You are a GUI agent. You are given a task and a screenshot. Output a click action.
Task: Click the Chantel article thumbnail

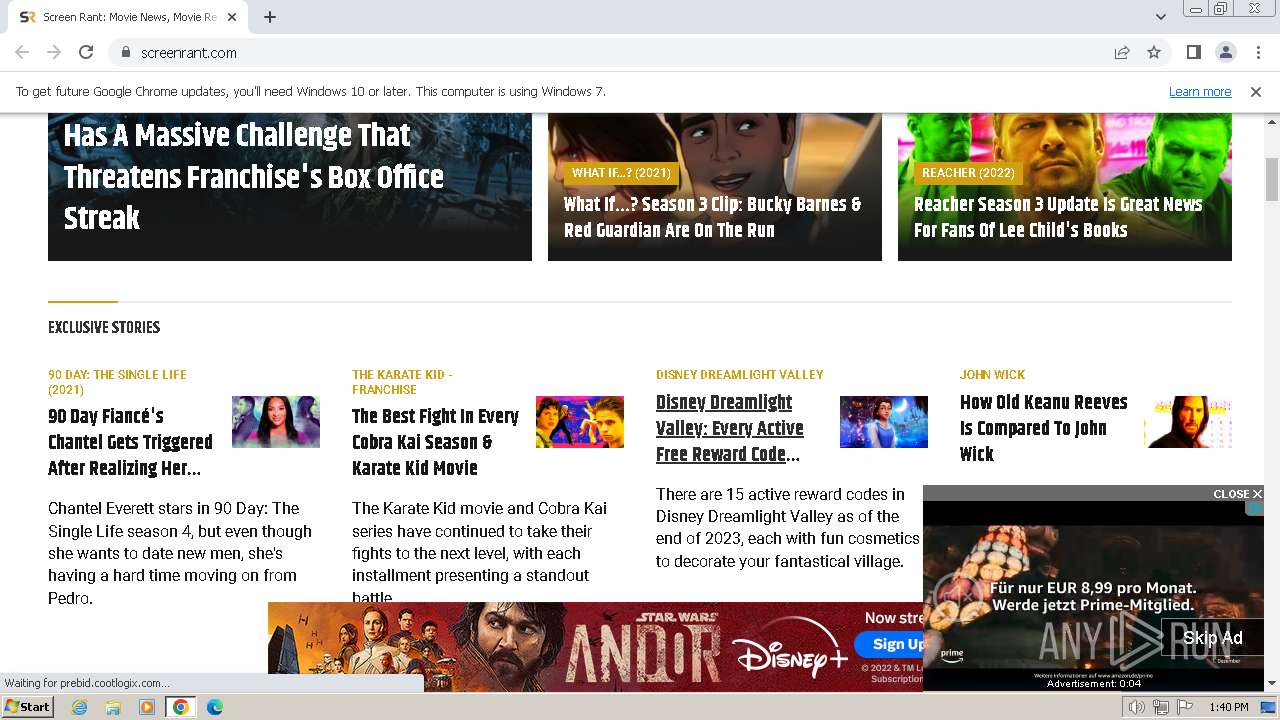276,422
